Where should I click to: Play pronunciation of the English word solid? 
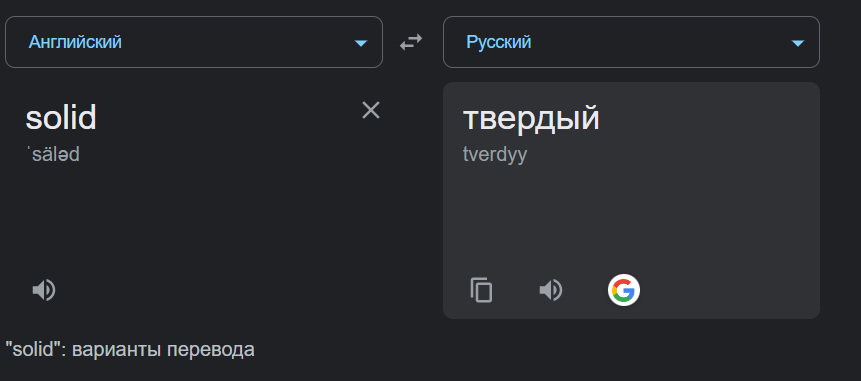[x=44, y=290]
